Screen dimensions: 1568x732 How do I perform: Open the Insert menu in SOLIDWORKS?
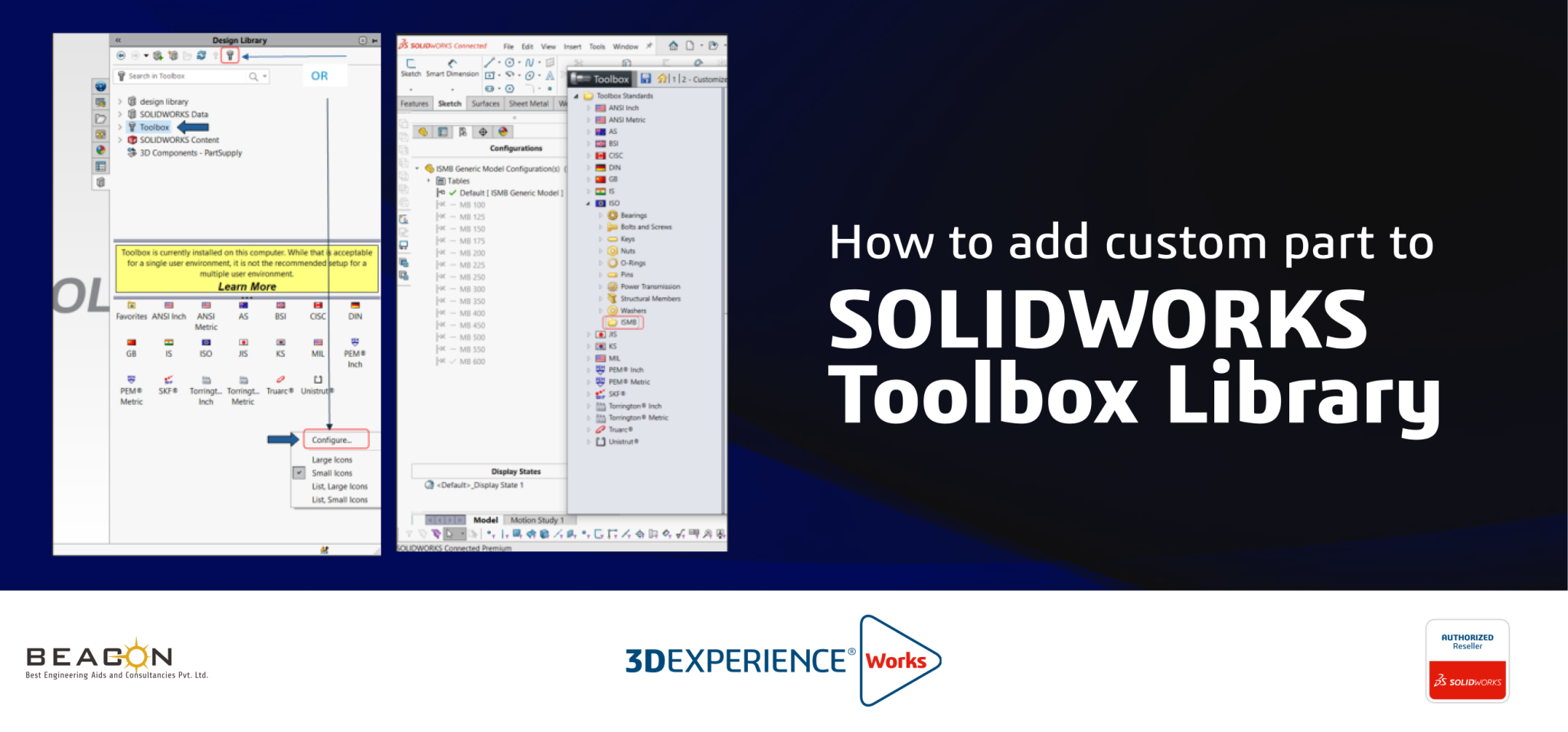tap(573, 47)
